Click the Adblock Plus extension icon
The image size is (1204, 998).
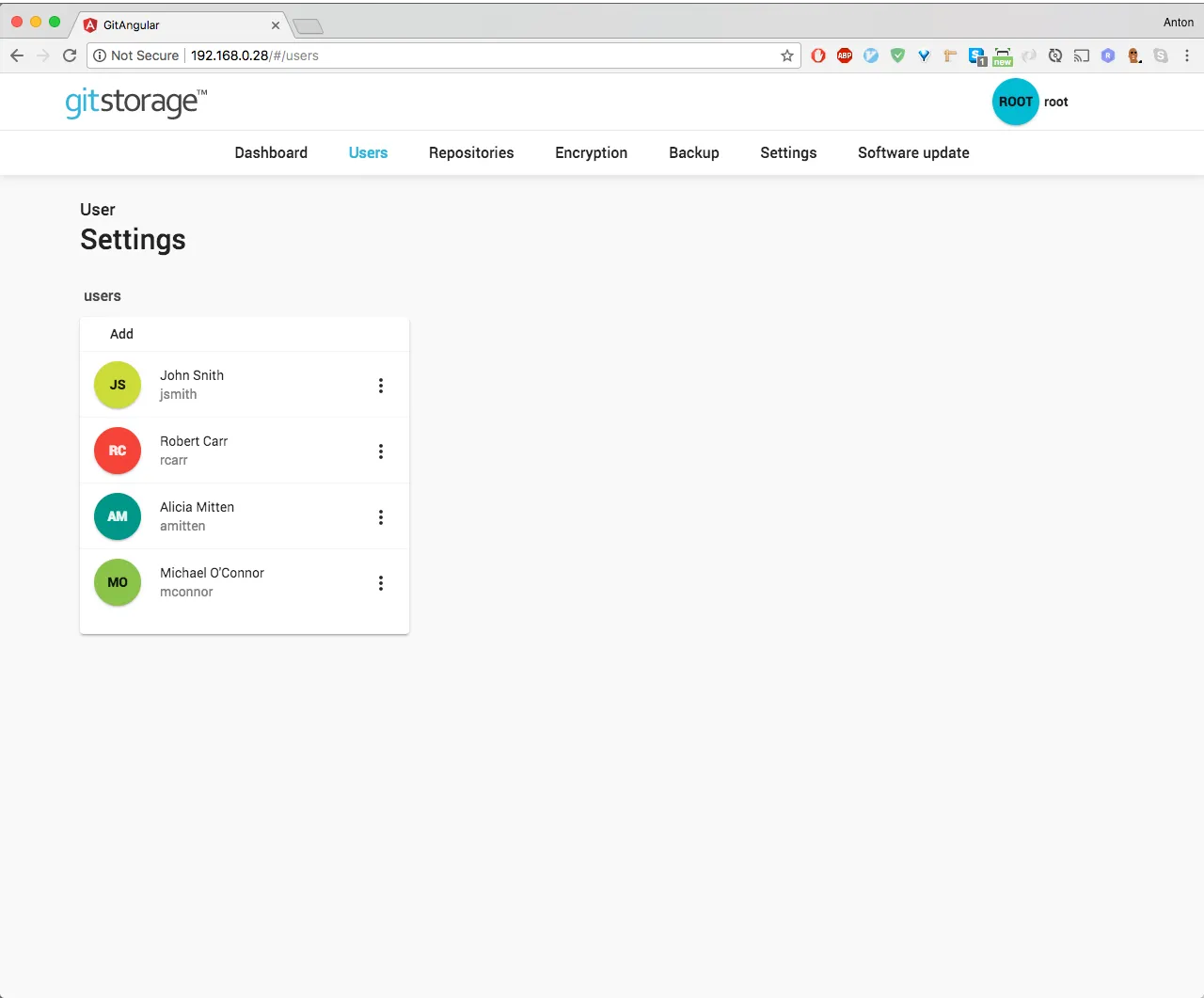[x=844, y=55]
